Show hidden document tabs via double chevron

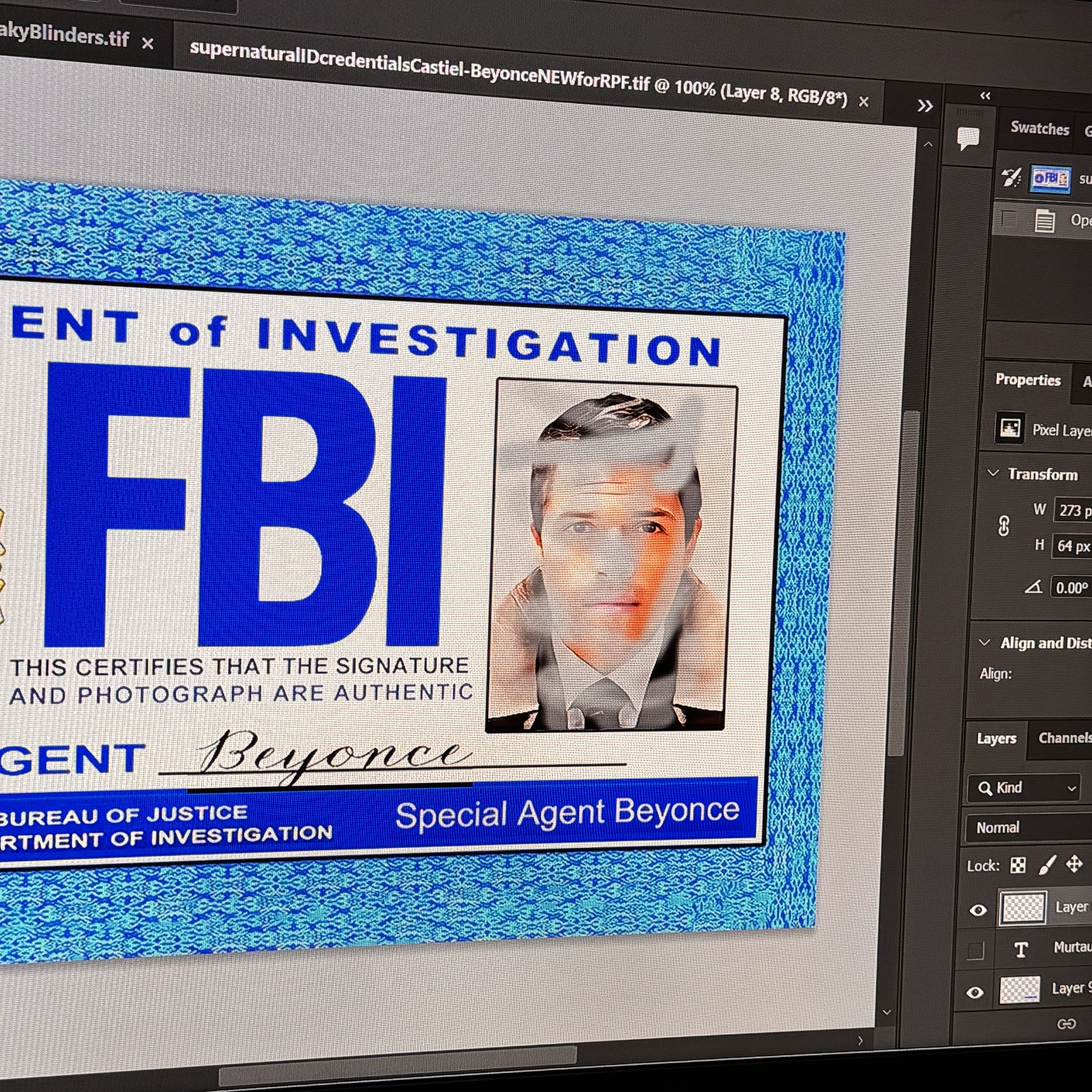point(925,106)
